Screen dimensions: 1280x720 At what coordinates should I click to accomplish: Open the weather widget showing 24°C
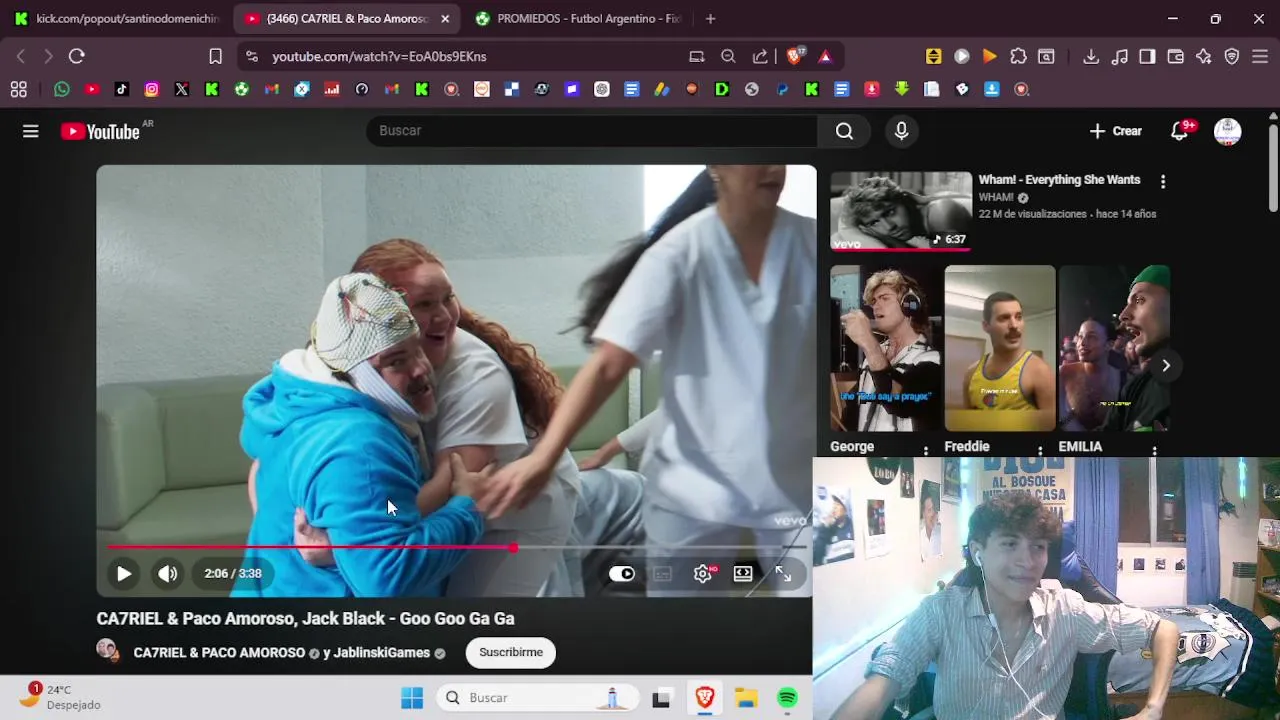coord(60,697)
